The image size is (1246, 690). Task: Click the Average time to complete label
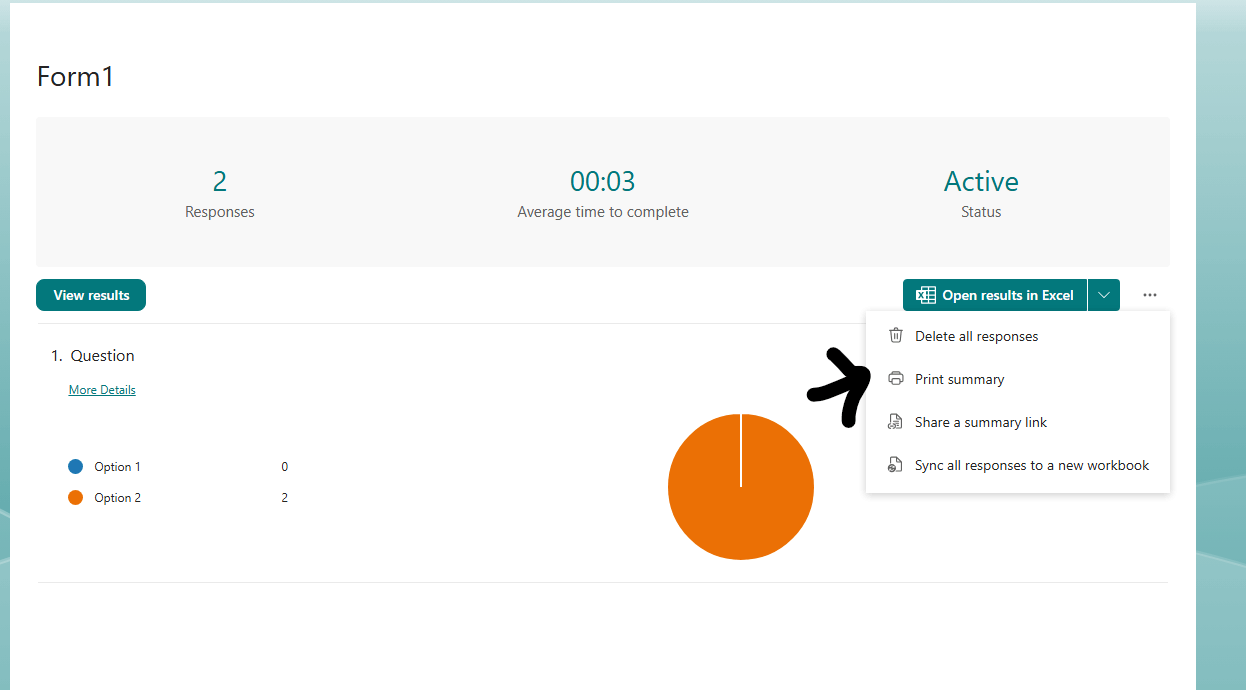coord(603,212)
